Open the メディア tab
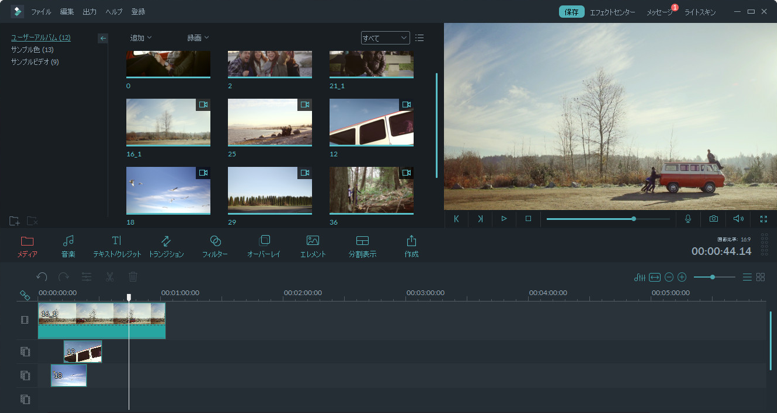The image size is (777, 413). click(x=27, y=246)
